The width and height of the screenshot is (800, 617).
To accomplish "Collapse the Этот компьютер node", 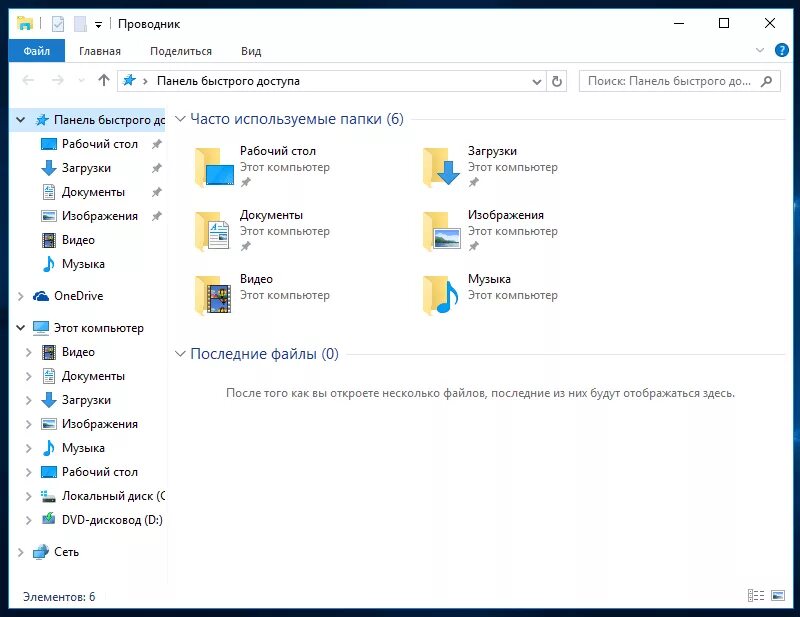I will tap(20, 328).
